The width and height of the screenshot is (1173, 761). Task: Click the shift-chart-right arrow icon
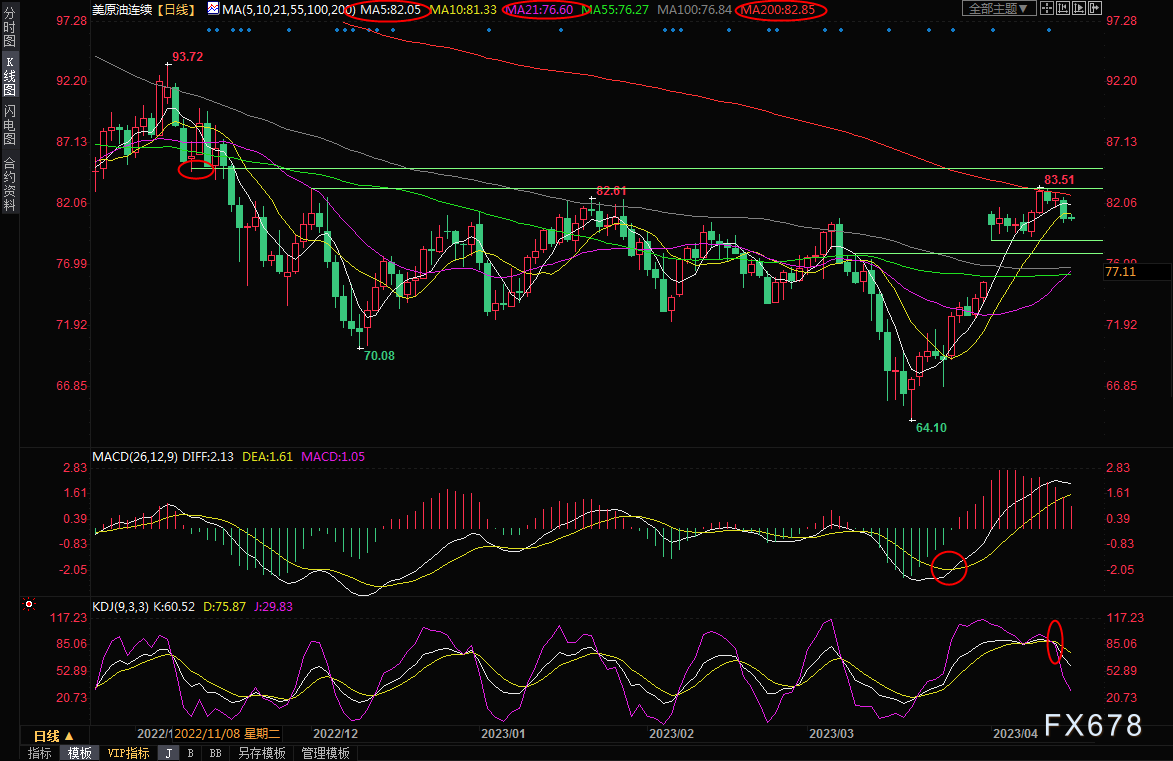point(1094,8)
